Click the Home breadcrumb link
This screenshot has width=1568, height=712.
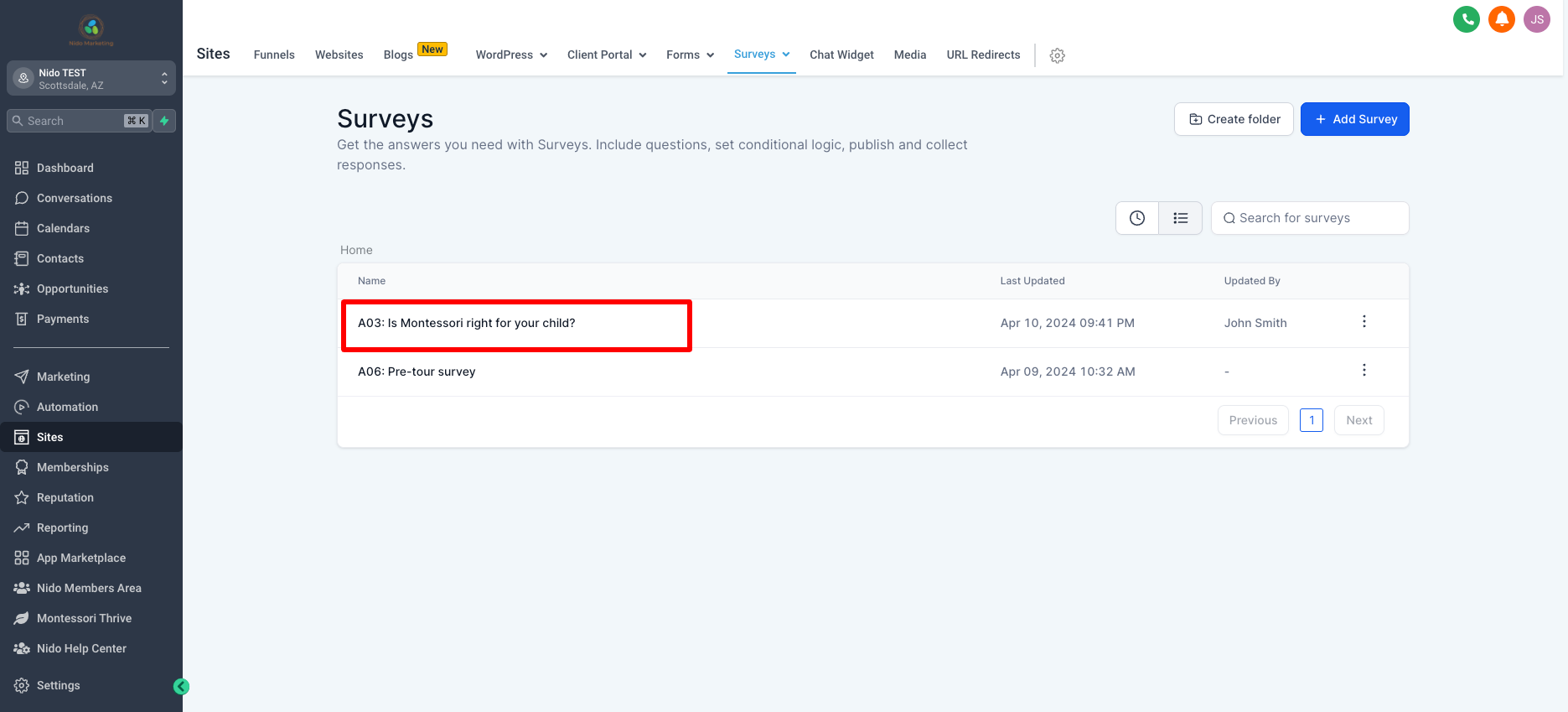tap(356, 250)
